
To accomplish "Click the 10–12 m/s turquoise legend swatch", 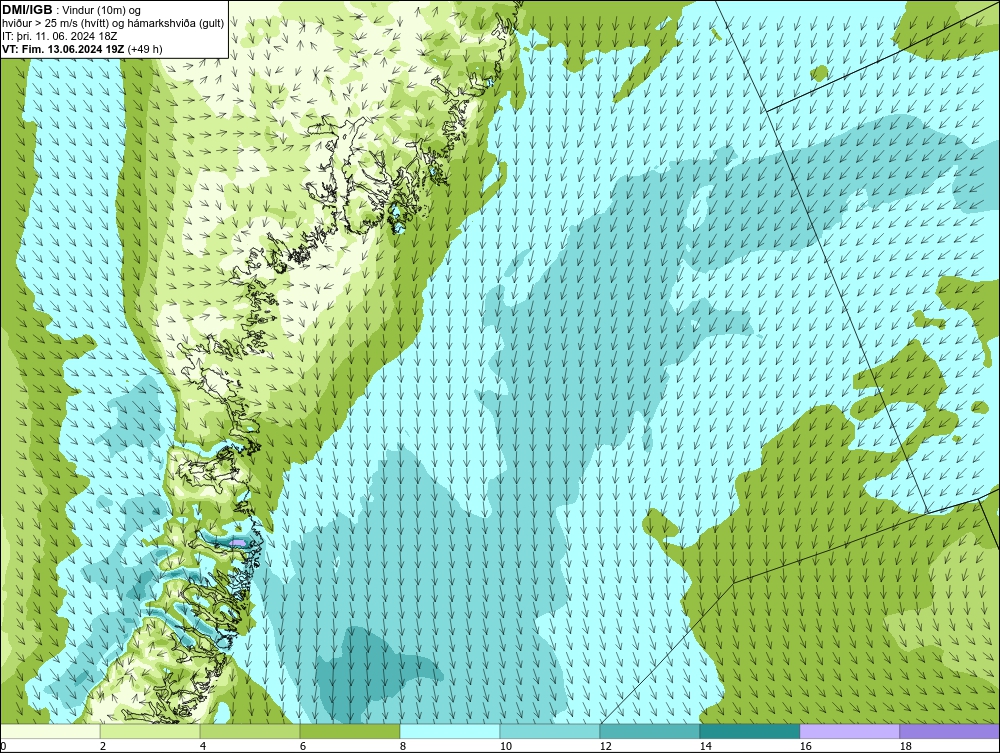I will tap(550, 731).
